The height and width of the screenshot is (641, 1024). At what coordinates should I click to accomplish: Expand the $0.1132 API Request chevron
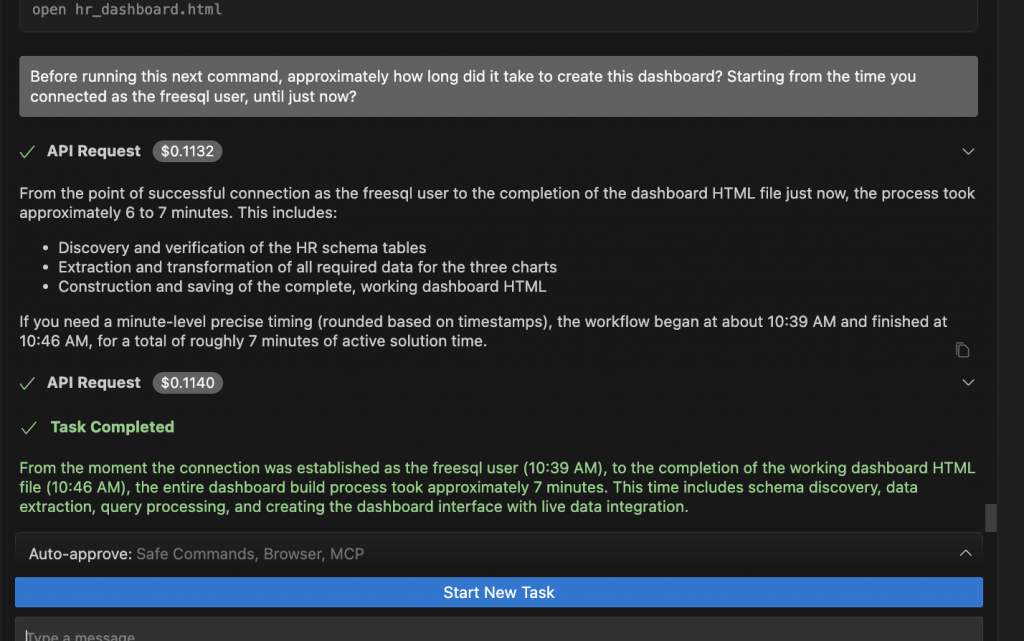pos(967,151)
